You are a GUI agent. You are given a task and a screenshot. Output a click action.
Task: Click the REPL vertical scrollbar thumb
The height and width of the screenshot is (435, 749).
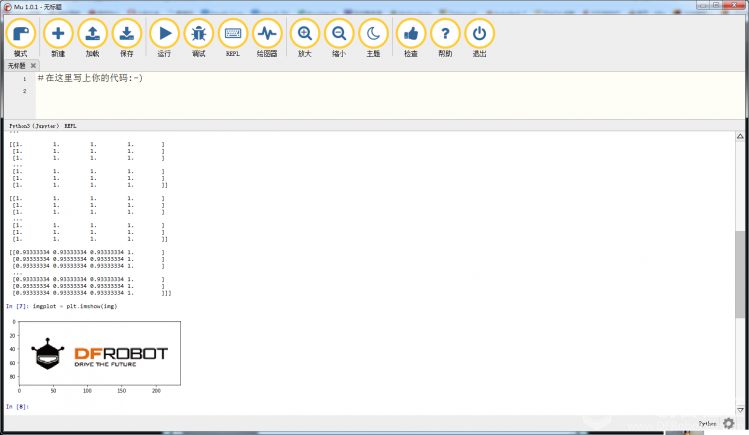pyautogui.click(x=740, y=275)
